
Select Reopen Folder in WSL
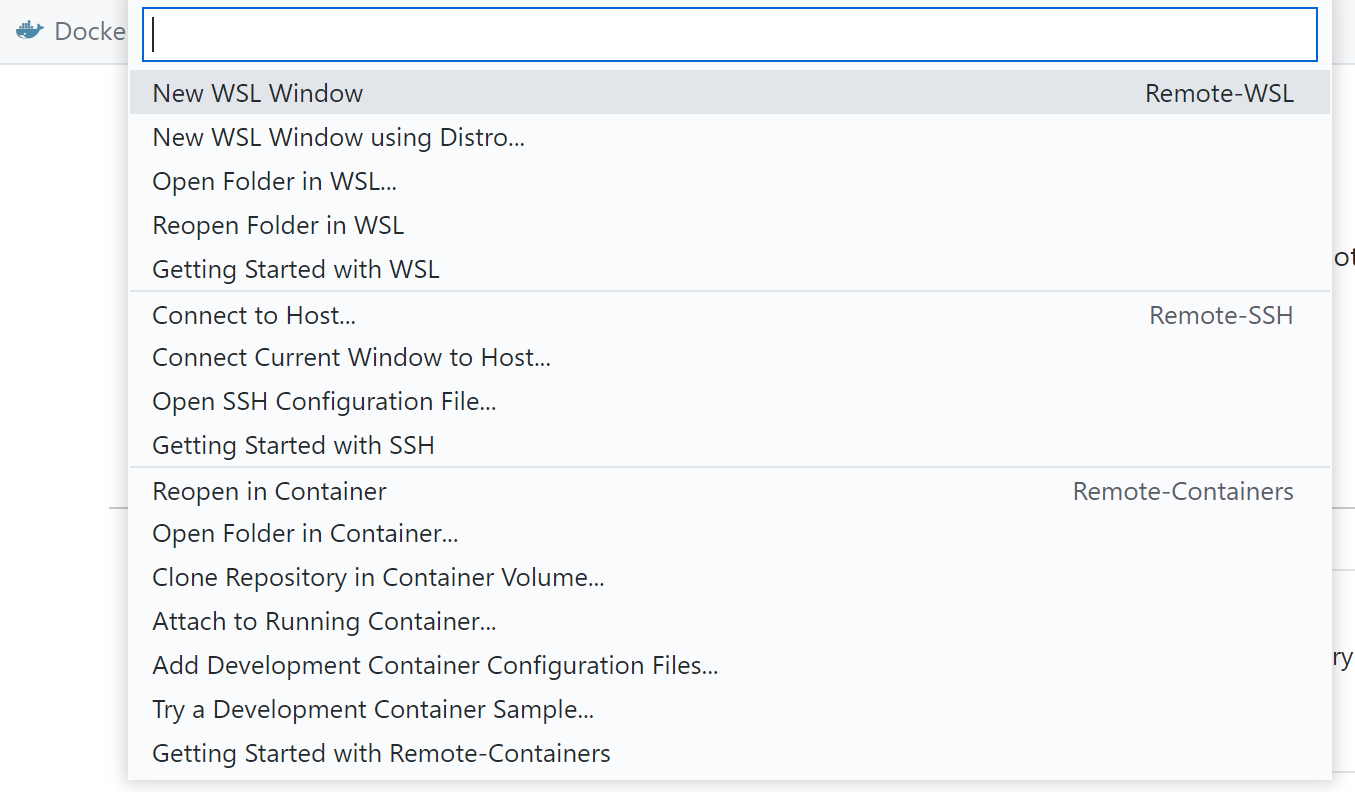[730, 225]
